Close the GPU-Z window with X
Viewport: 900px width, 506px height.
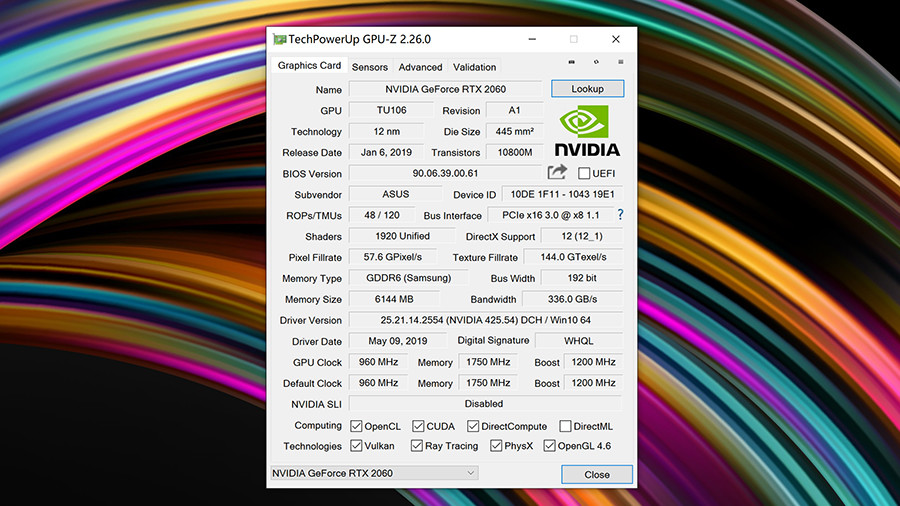tap(615, 39)
